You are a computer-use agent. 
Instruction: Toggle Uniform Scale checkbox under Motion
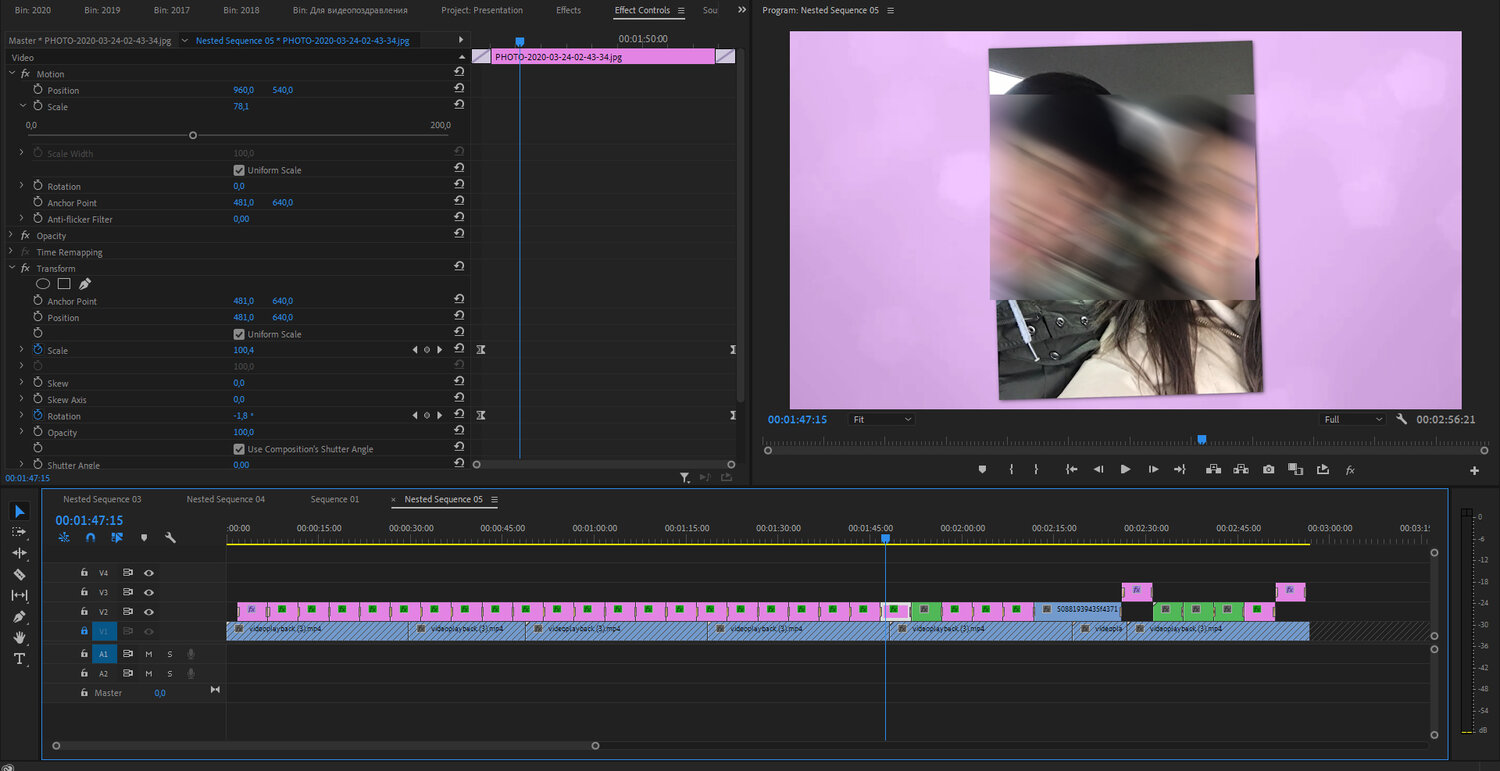238,170
